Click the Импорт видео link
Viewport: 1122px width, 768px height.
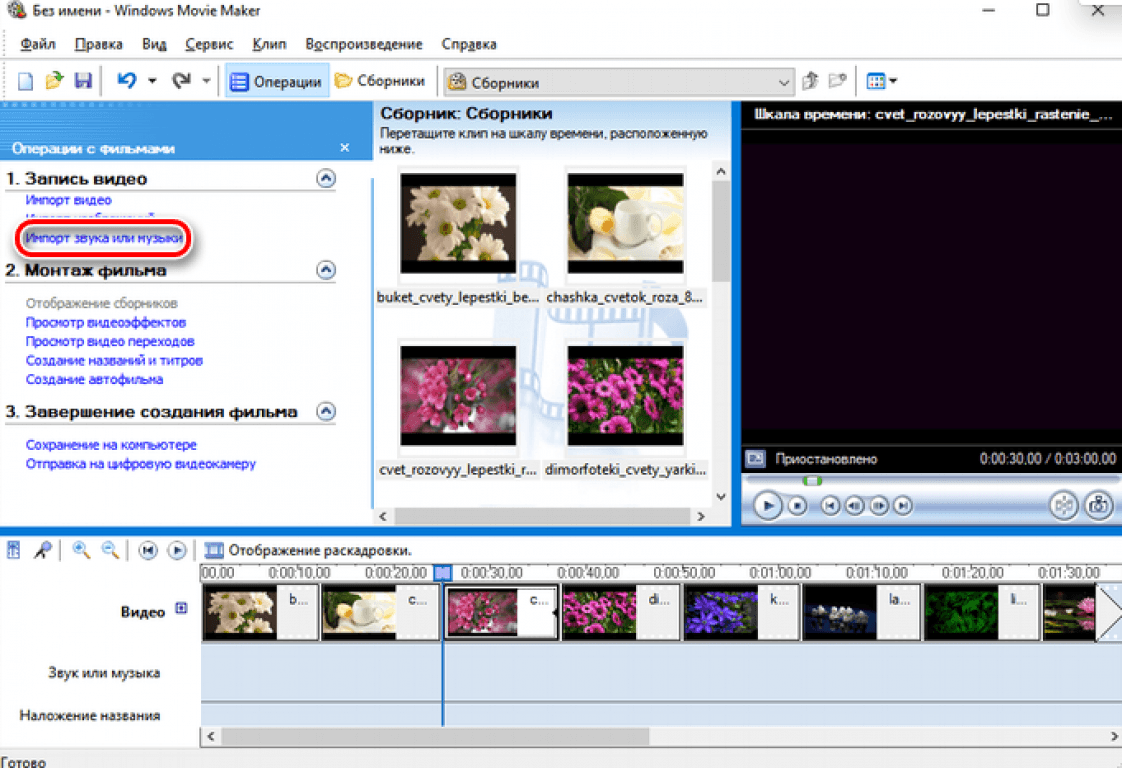(x=69, y=200)
